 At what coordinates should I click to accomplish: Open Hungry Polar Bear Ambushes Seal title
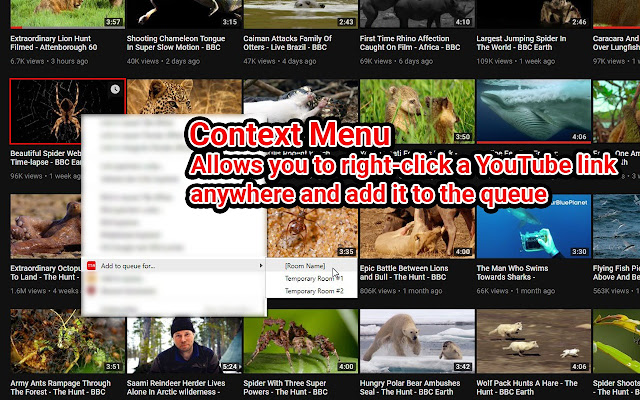410,387
